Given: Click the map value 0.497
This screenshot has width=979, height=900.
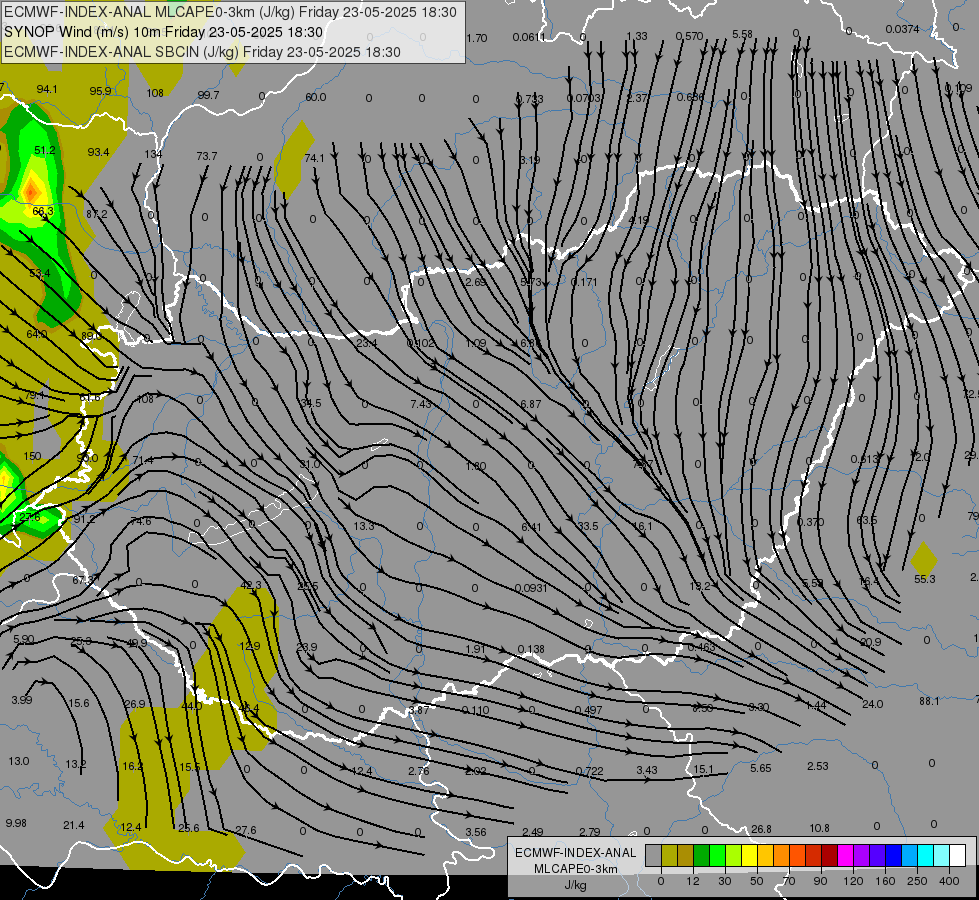Looking at the screenshot, I should [x=589, y=710].
